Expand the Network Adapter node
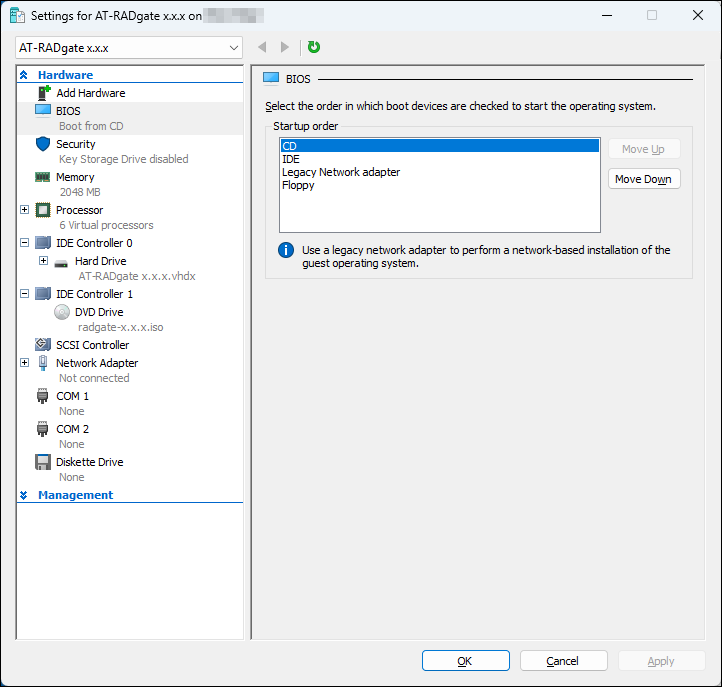The height and width of the screenshot is (687, 722). [25, 363]
